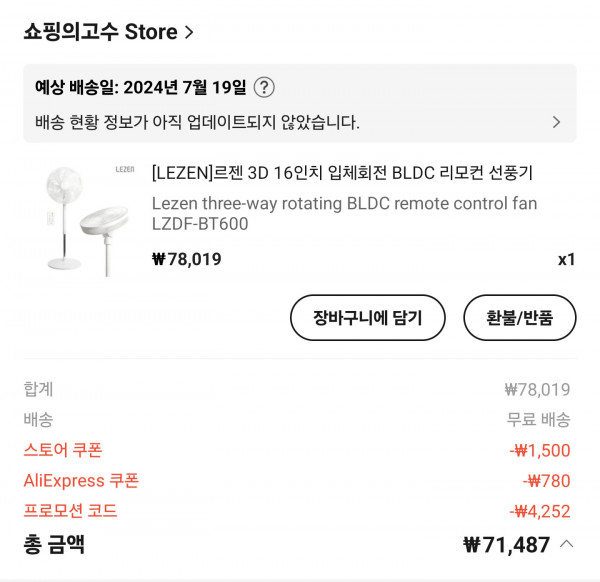Open the LEZEN 3D 16인치 product title
The width and height of the screenshot is (600, 582).
click(342, 173)
